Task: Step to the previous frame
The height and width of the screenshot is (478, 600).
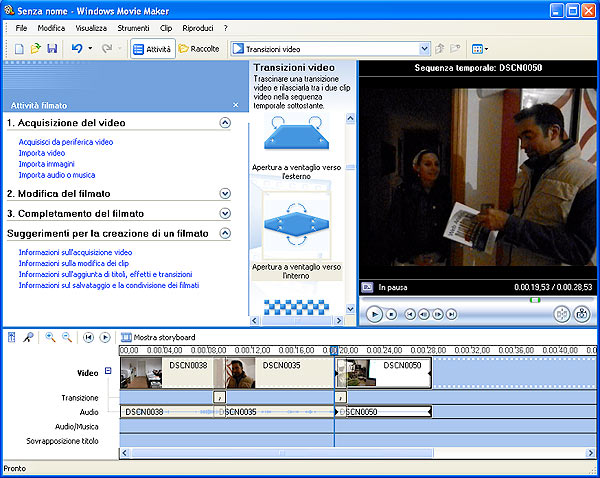Action: (x=424, y=315)
